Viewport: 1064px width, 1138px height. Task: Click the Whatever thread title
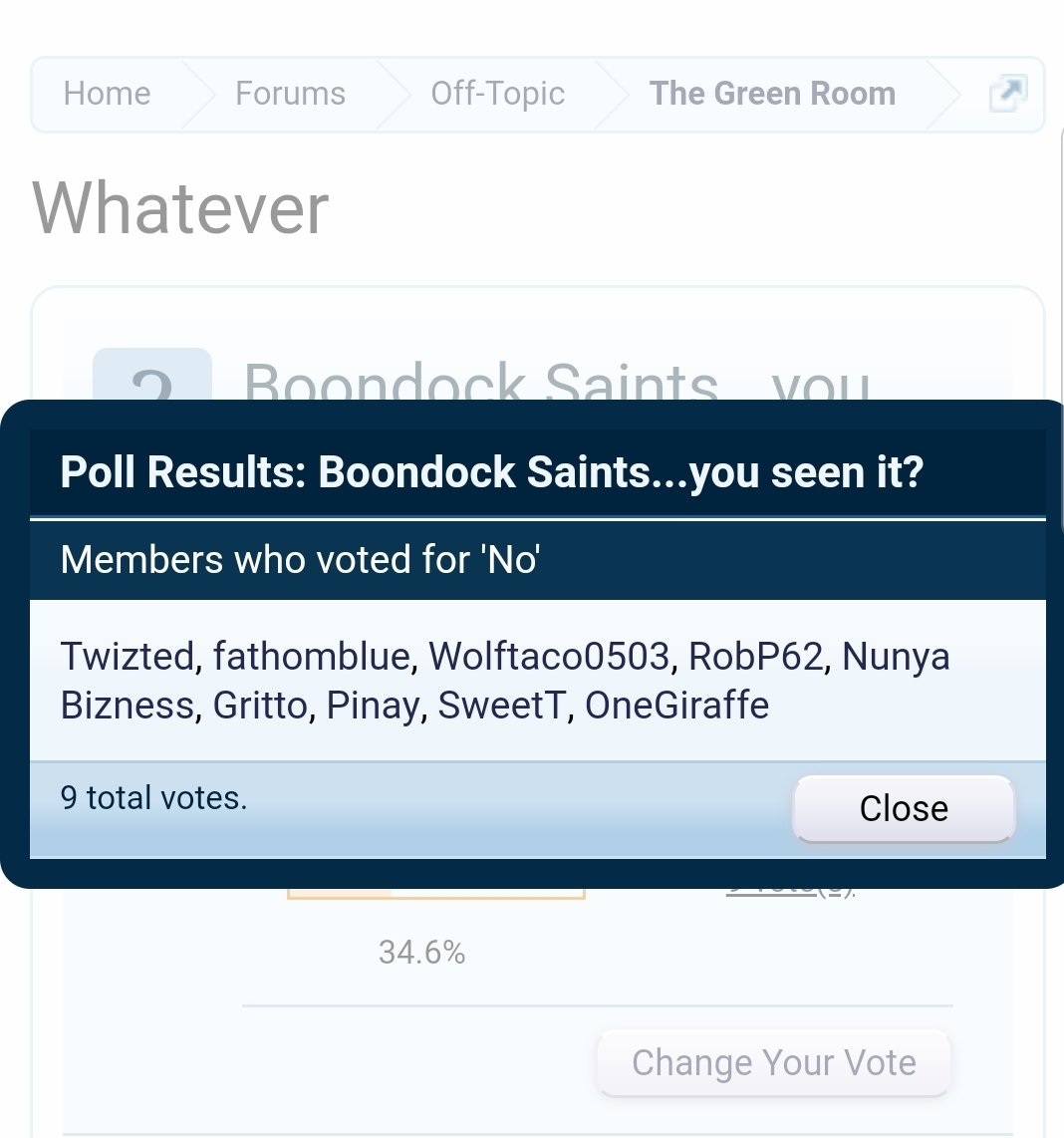pos(180,208)
